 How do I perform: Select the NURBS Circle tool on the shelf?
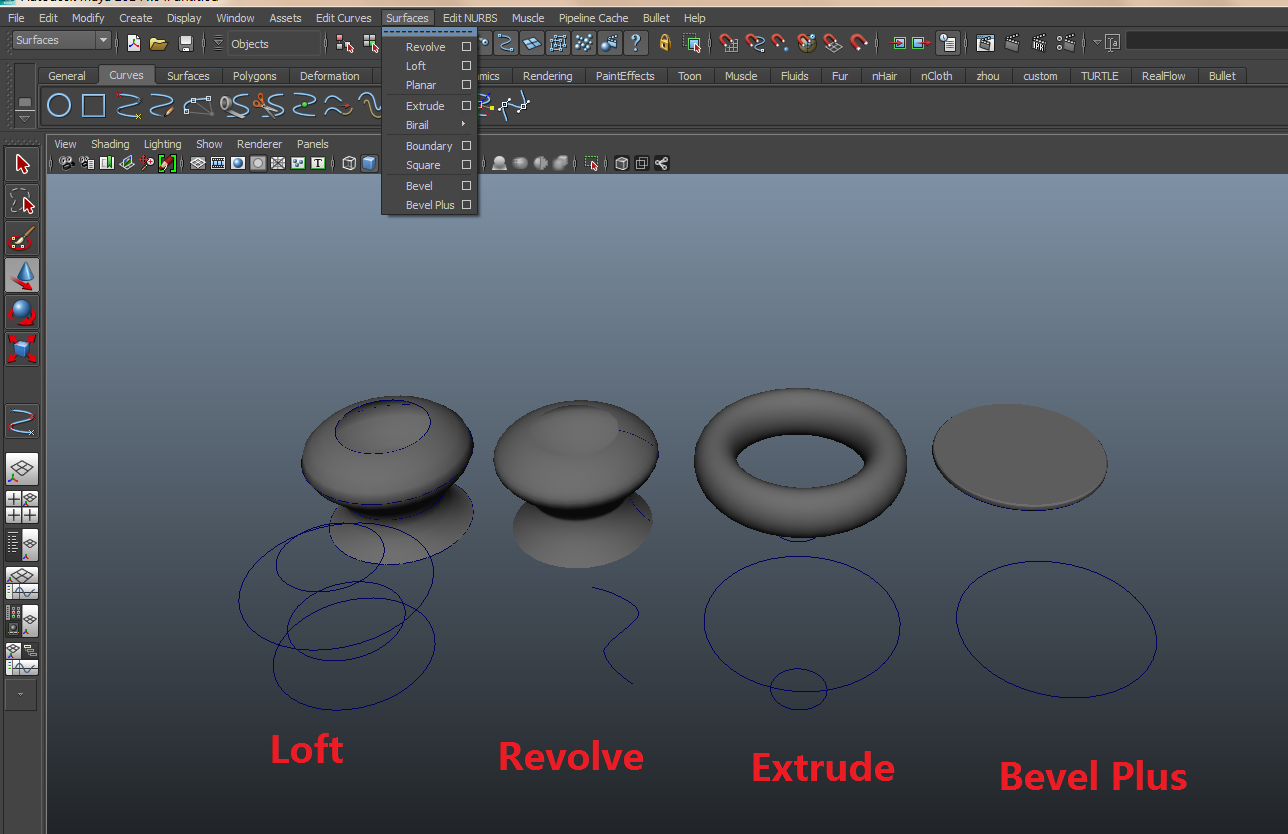pos(59,105)
